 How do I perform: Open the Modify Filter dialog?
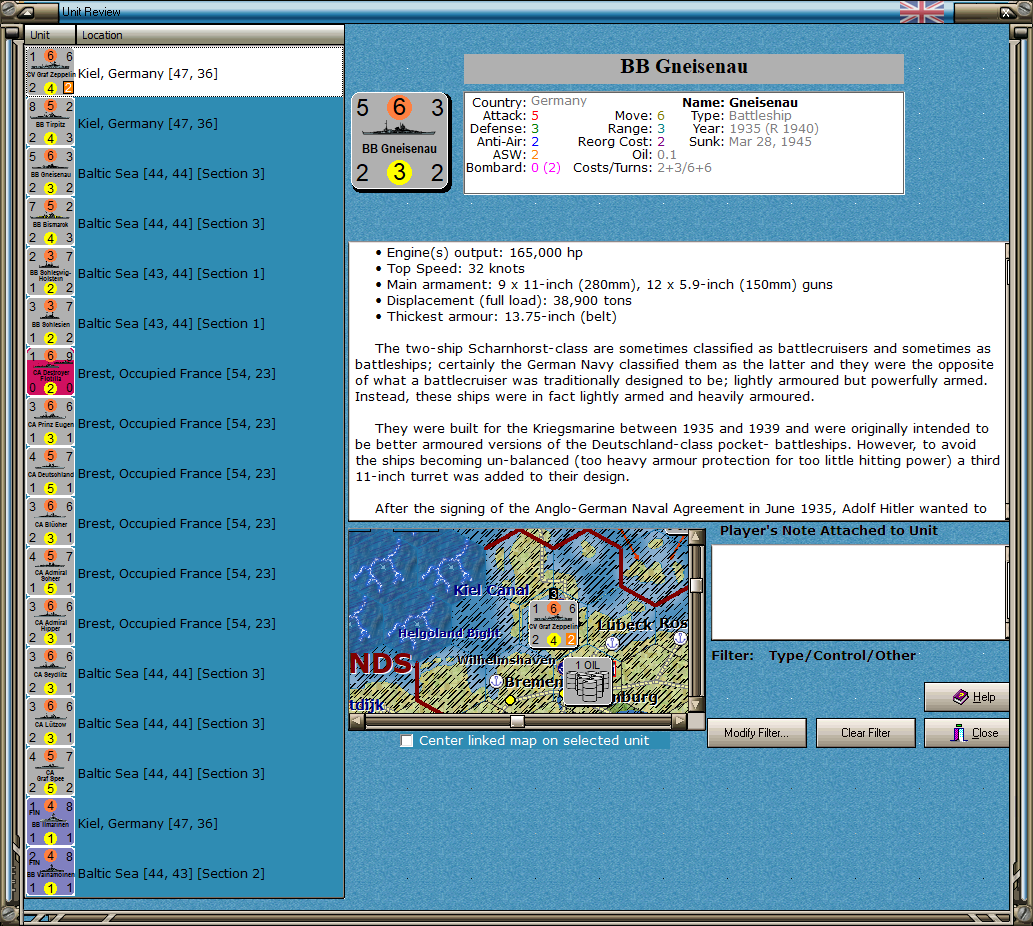click(x=756, y=733)
